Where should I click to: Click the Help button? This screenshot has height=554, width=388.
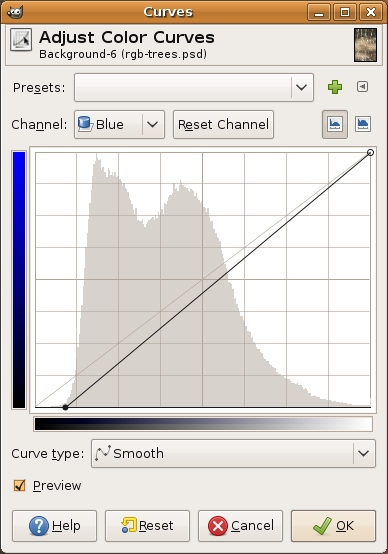(x=54, y=526)
